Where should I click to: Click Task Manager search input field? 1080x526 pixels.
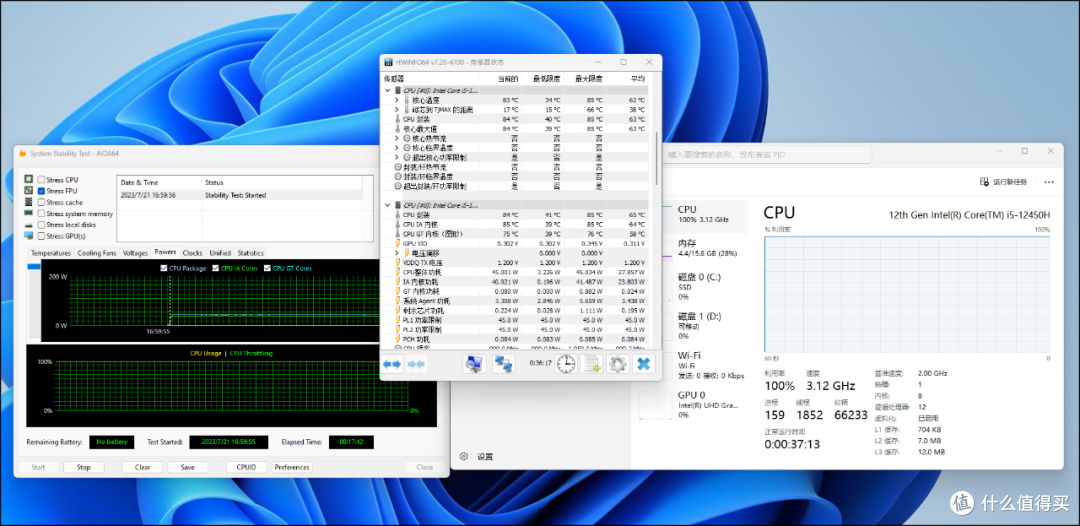point(766,155)
